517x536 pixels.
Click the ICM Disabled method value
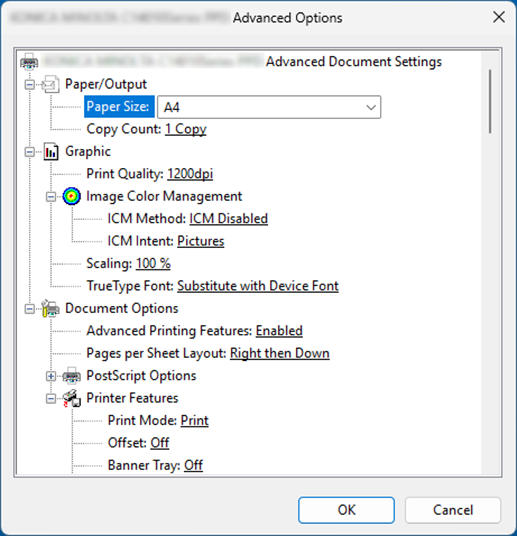click(x=228, y=219)
